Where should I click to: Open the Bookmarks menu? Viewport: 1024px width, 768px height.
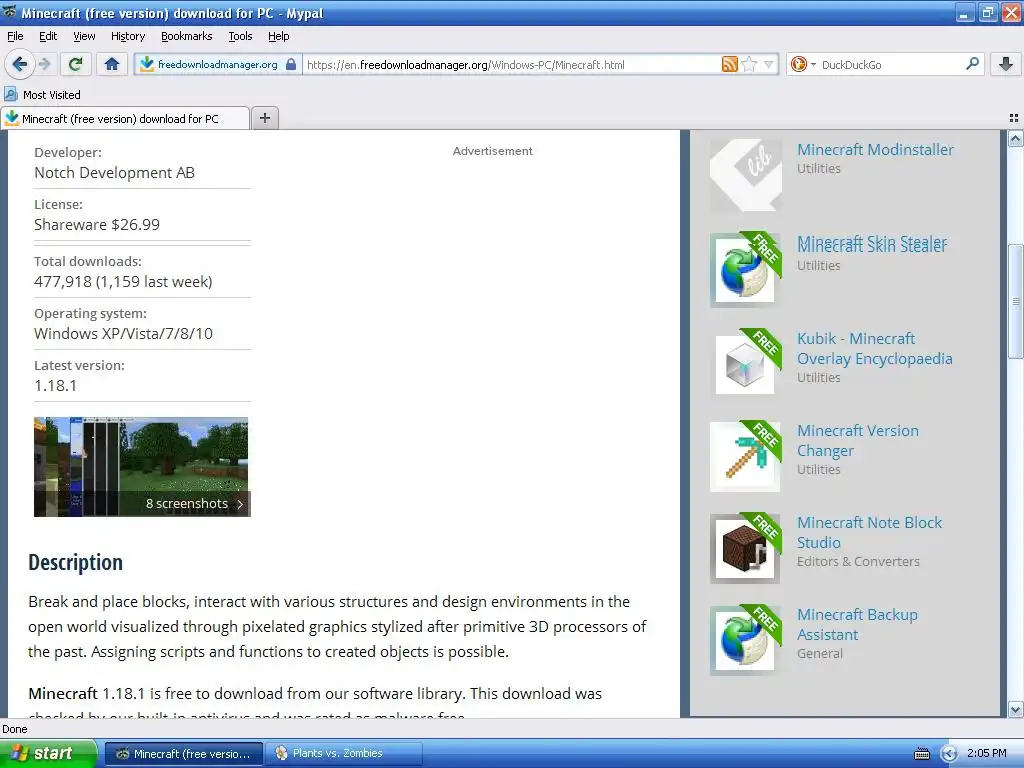click(x=186, y=36)
